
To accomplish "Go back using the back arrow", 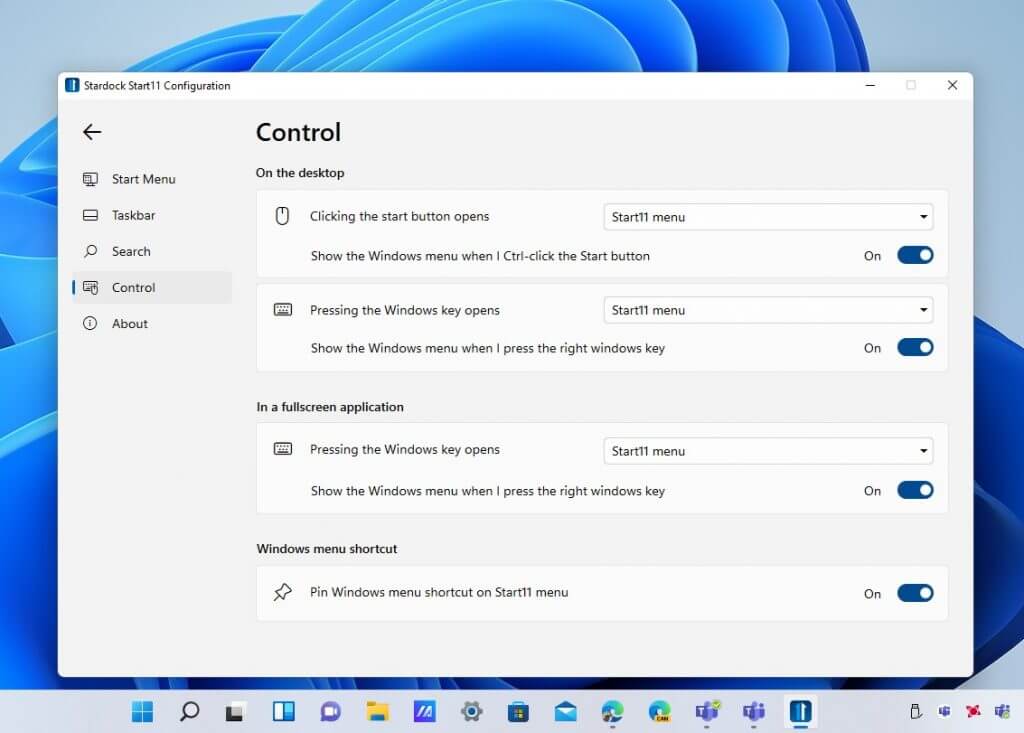I will pyautogui.click(x=92, y=132).
